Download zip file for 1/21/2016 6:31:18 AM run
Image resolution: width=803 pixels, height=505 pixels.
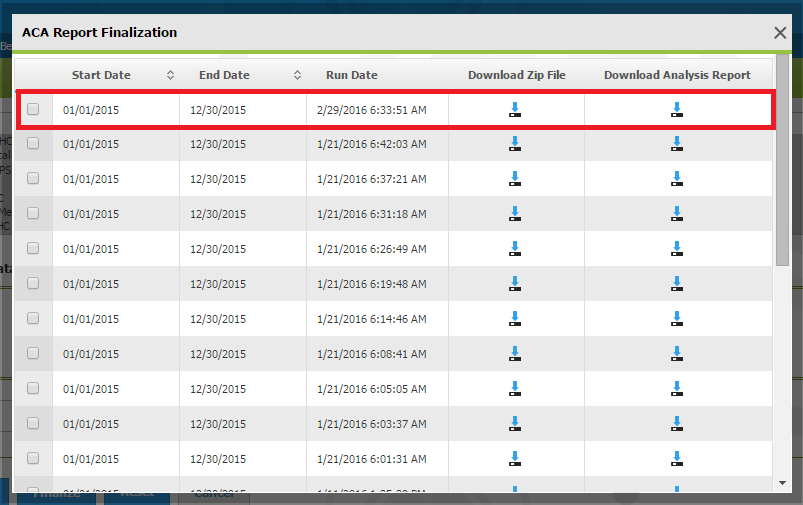pos(515,213)
